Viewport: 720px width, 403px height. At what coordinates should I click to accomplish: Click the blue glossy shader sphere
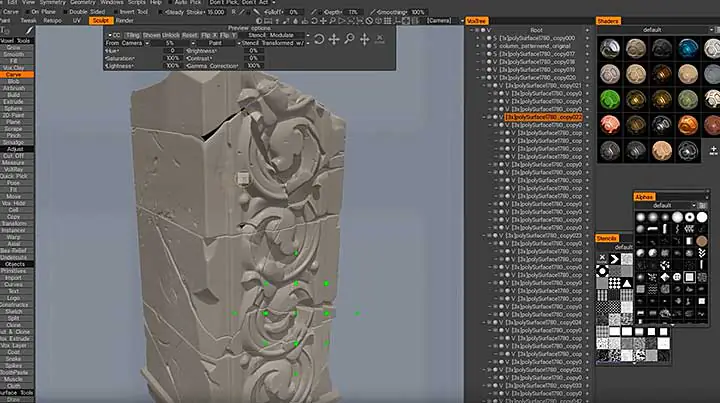tap(688, 48)
